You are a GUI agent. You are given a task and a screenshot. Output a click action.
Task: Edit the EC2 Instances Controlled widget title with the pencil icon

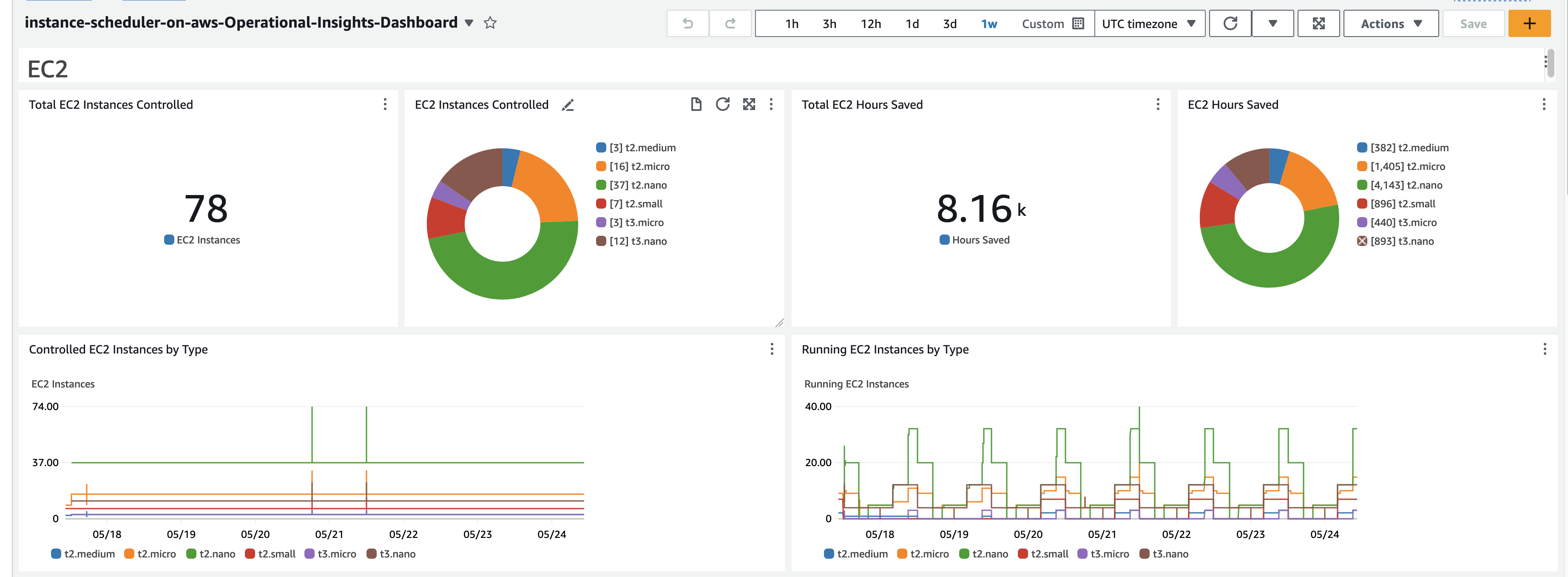pos(567,105)
